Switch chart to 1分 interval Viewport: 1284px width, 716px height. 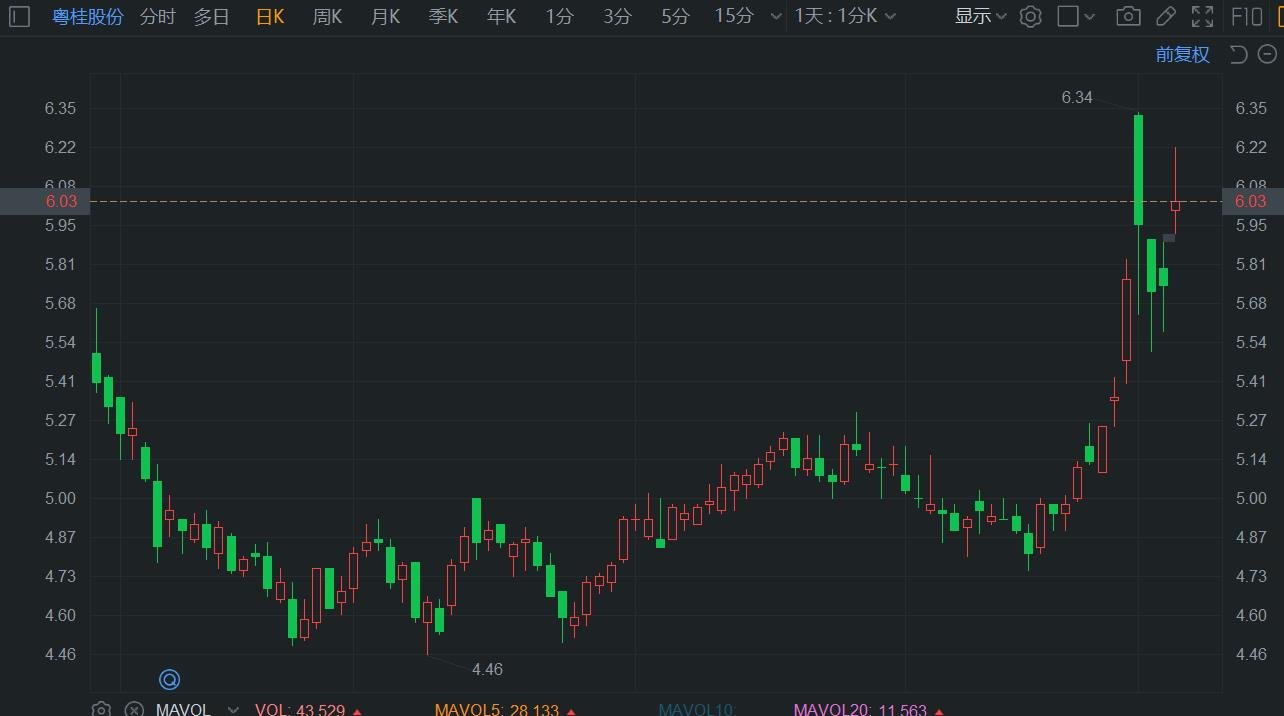coord(560,16)
